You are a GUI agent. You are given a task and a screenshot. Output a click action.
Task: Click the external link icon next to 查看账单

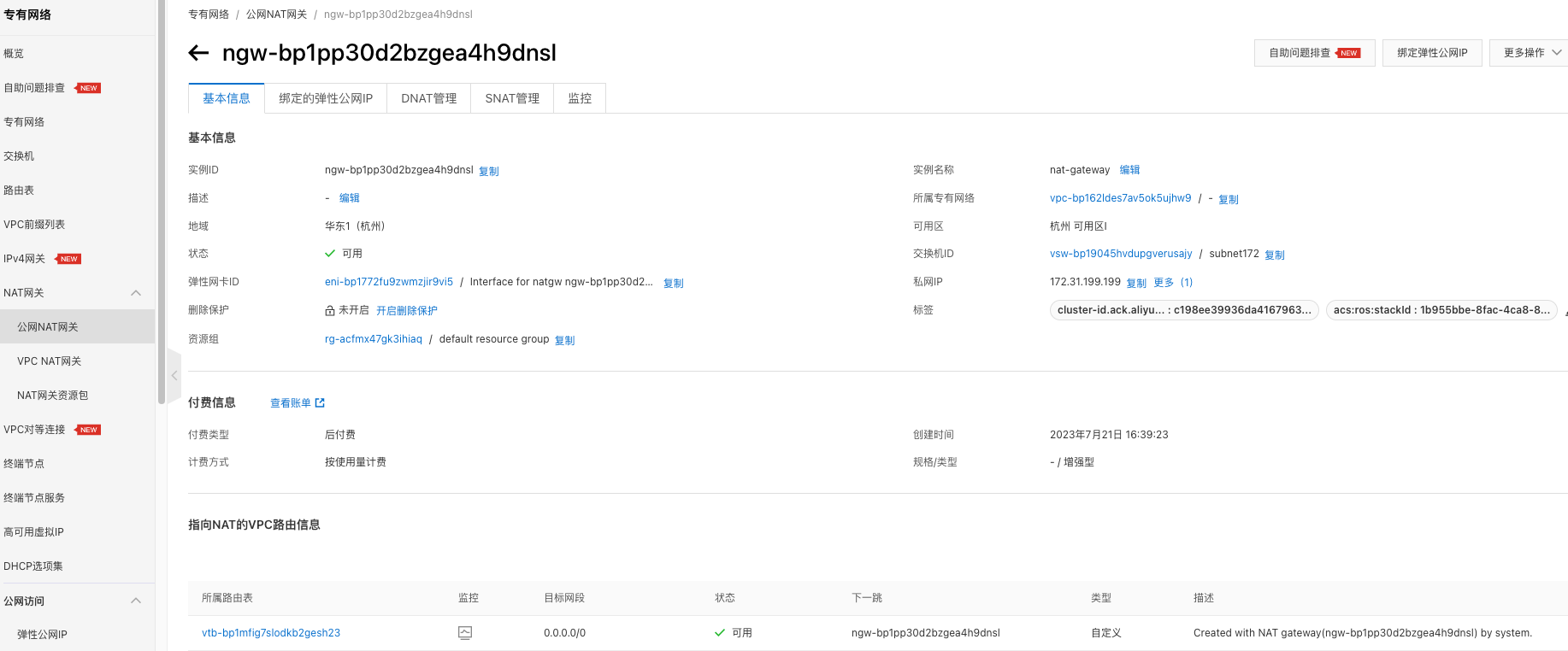point(320,403)
